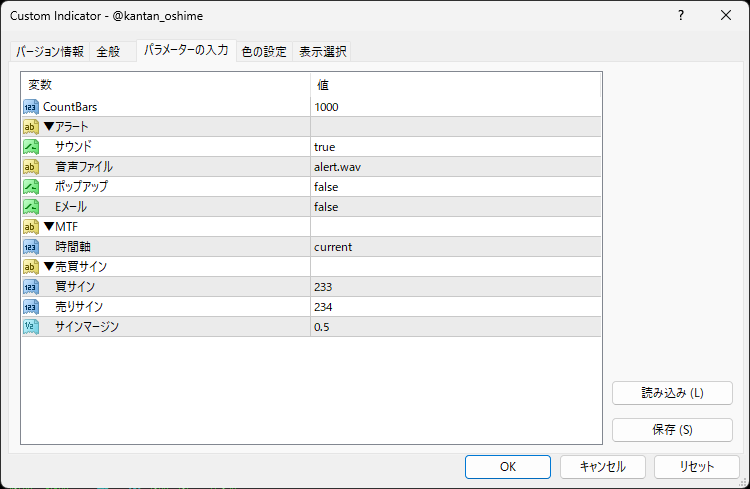Click the double-type icon beside サインマージン
The height and width of the screenshot is (489, 750).
[x=31, y=327]
